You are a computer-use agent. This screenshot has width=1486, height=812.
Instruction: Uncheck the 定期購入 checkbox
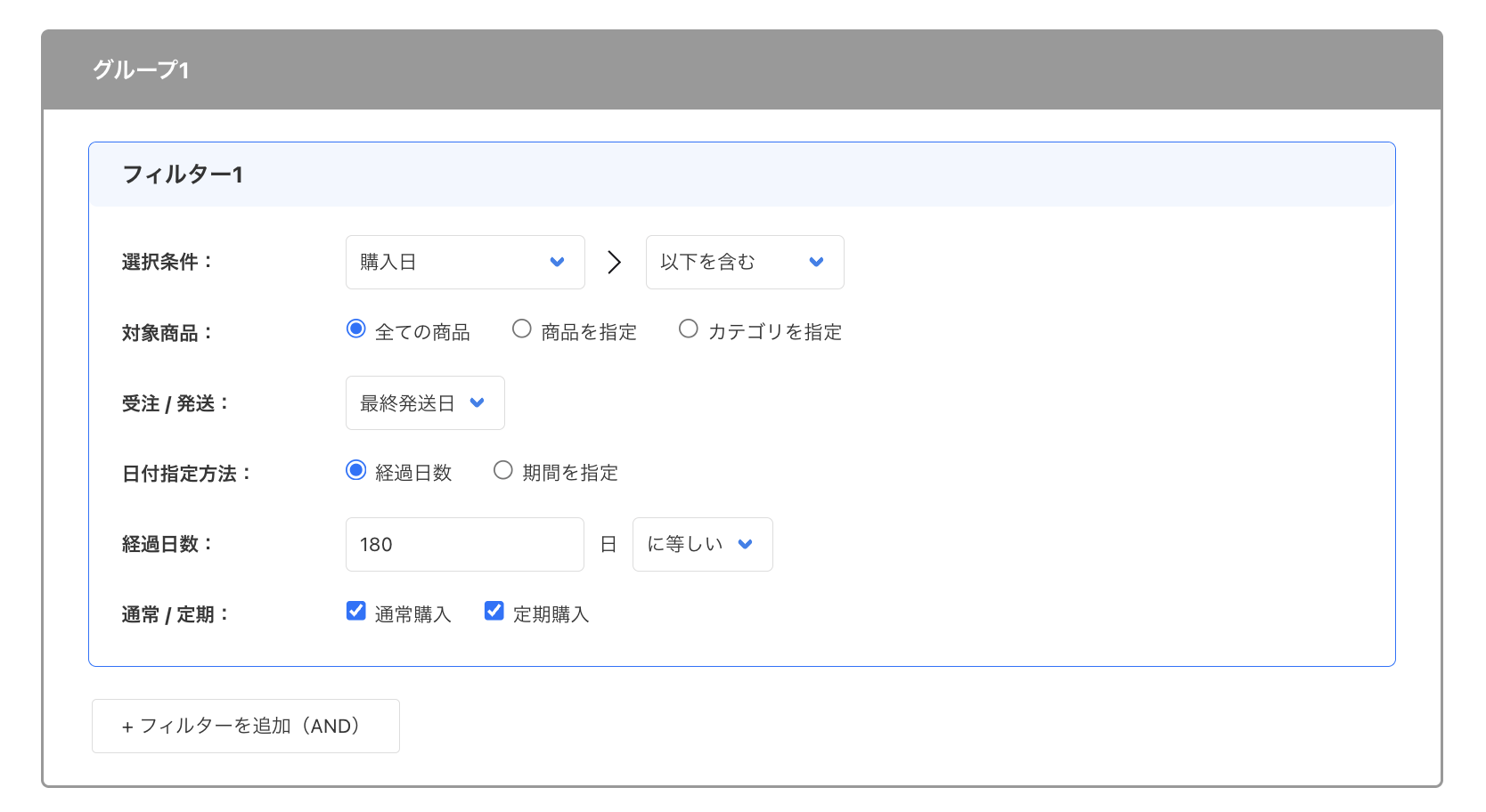[494, 611]
